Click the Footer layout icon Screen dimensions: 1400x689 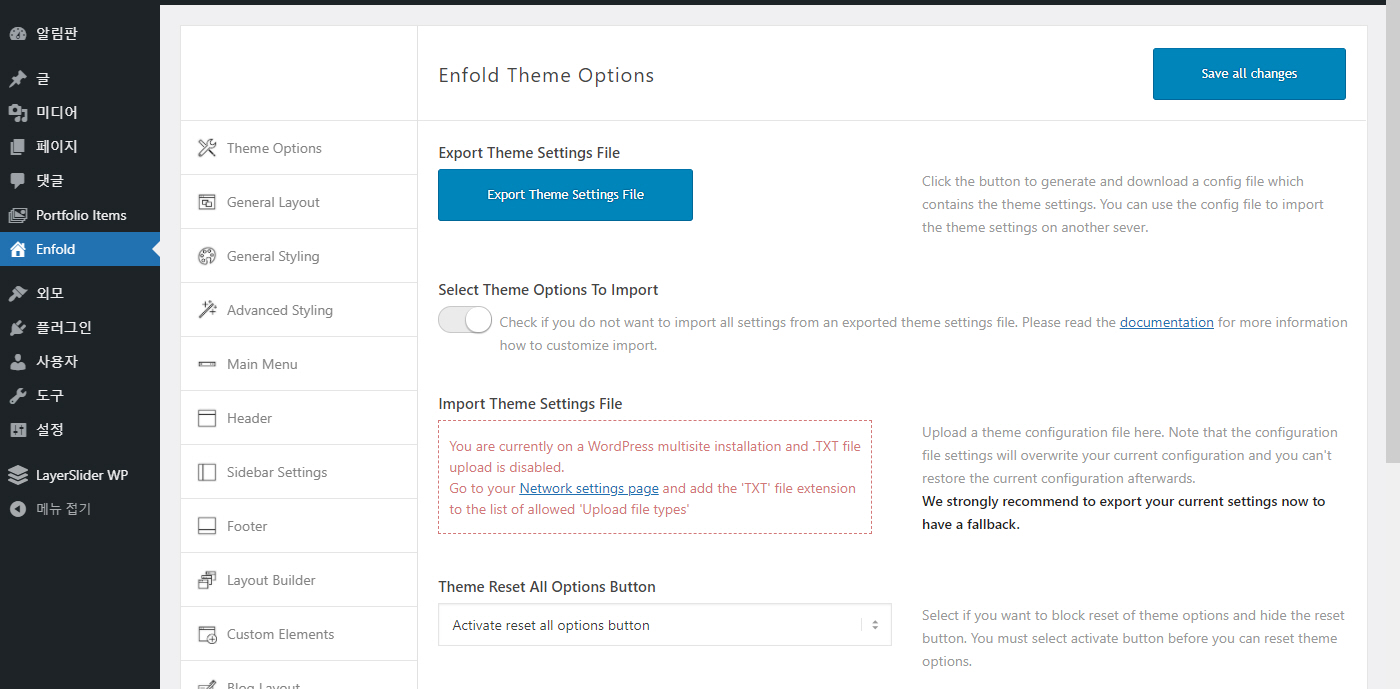[x=207, y=526]
